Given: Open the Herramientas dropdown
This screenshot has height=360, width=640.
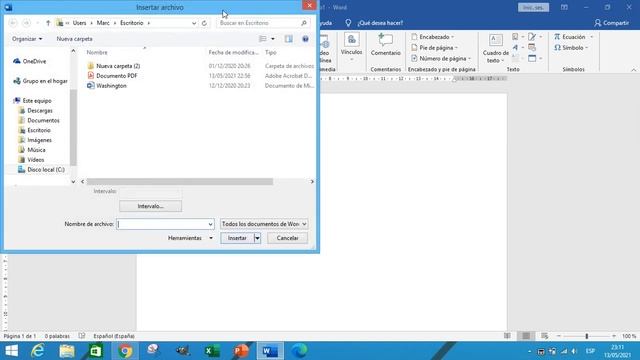Looking at the screenshot, I should (190, 238).
